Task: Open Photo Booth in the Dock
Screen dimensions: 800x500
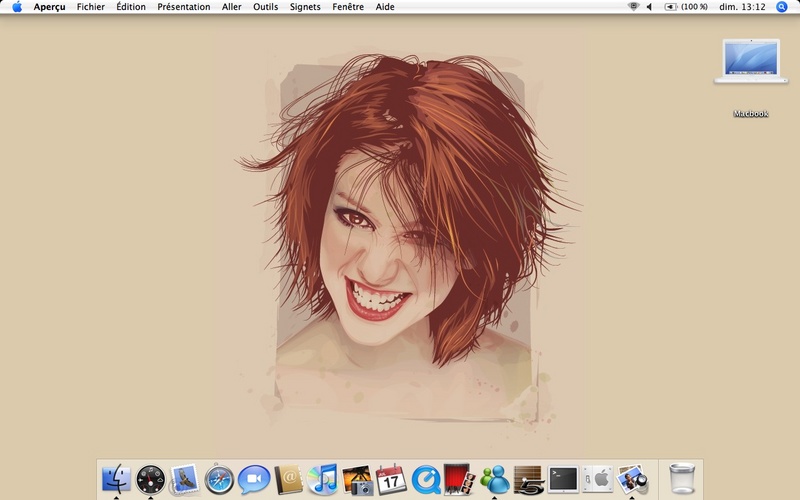Action: click(459, 480)
